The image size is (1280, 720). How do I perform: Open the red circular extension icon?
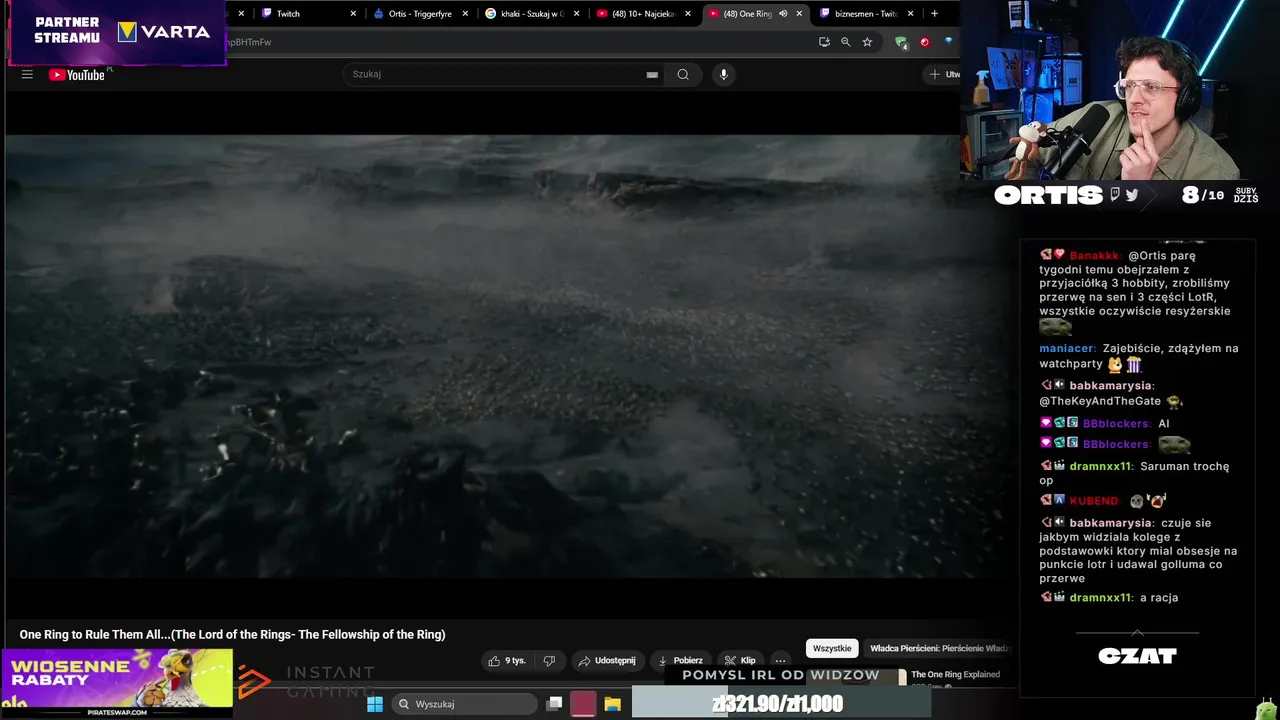pos(924,42)
